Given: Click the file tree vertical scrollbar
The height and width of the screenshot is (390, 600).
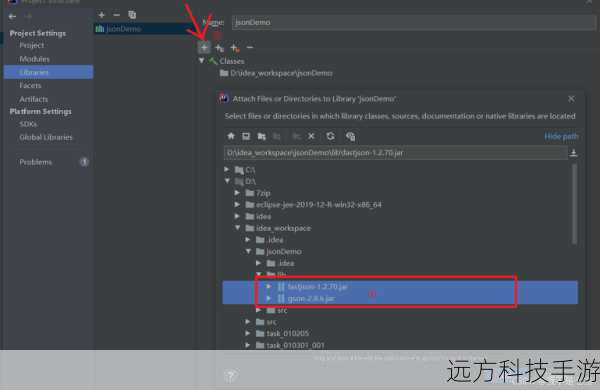Looking at the screenshot, I should pos(574,204).
